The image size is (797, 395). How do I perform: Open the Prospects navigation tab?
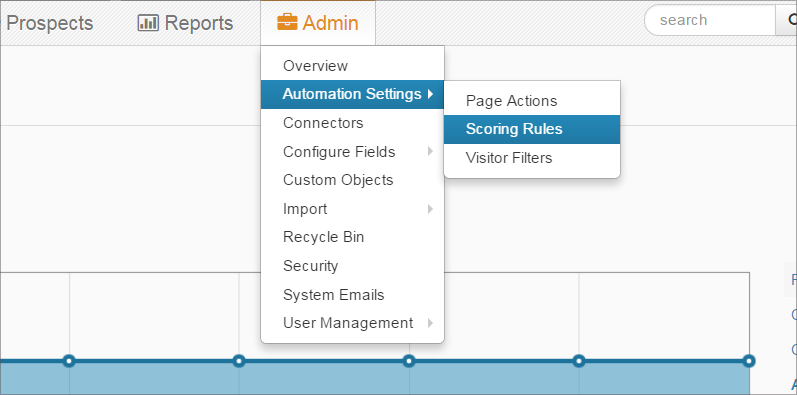49,23
